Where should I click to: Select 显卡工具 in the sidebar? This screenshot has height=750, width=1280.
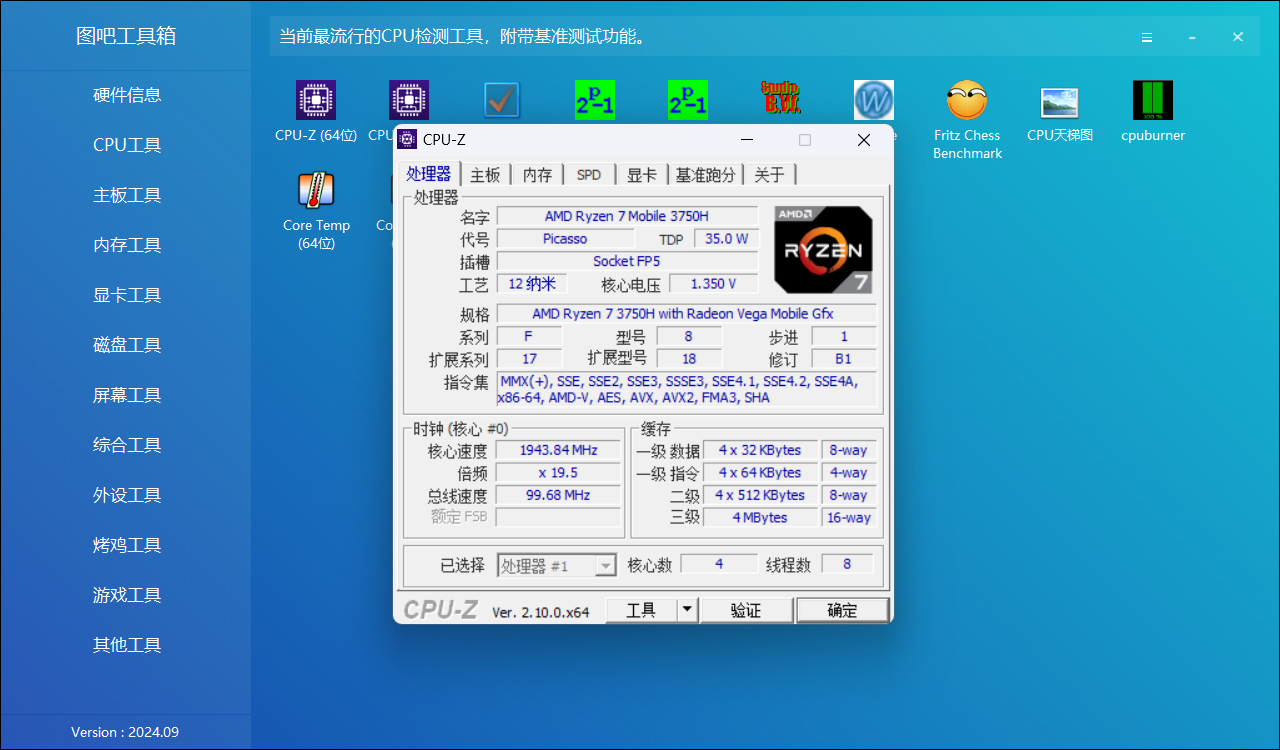(125, 294)
